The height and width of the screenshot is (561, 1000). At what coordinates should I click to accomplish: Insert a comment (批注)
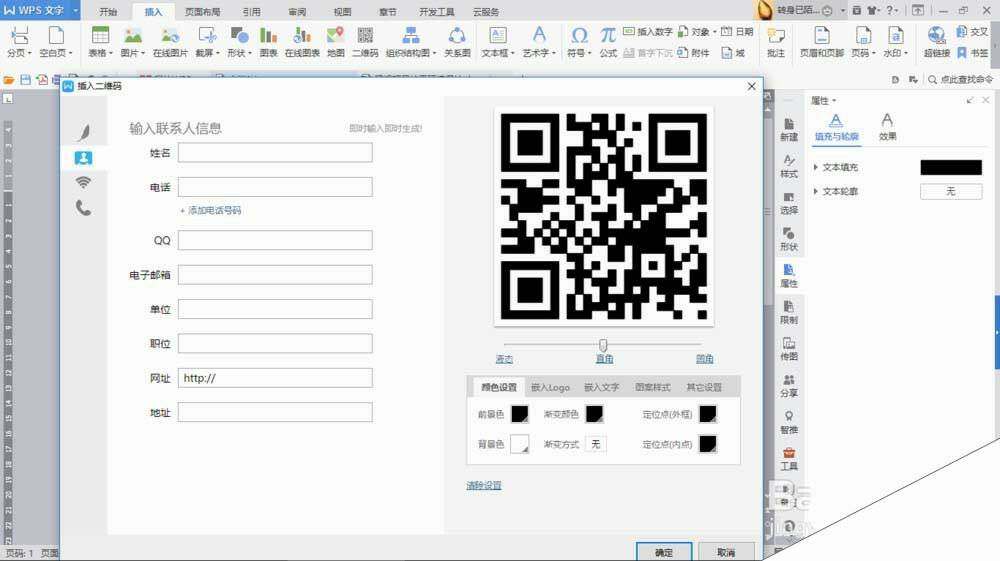(776, 42)
